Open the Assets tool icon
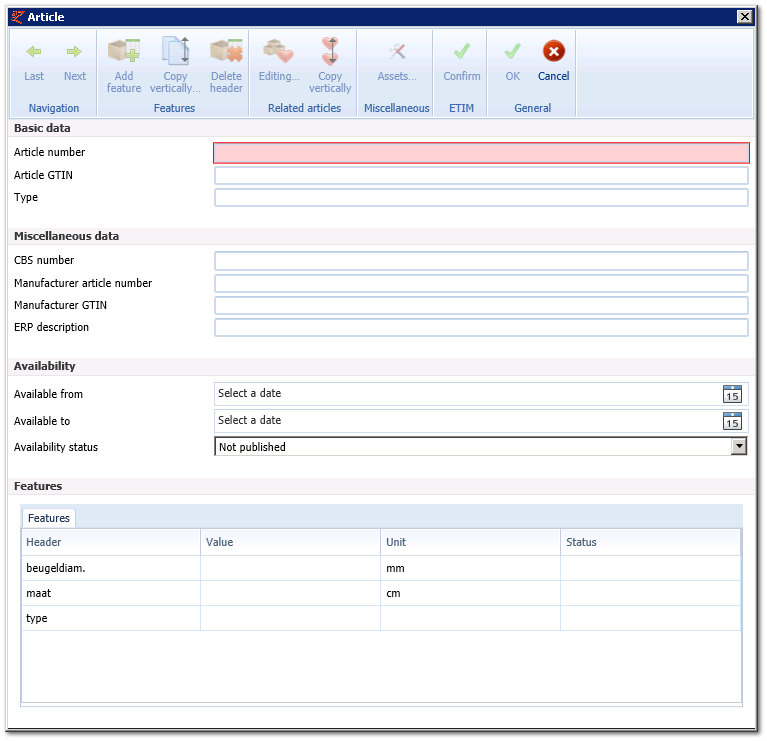This screenshot has height=741, width=767. (x=397, y=51)
